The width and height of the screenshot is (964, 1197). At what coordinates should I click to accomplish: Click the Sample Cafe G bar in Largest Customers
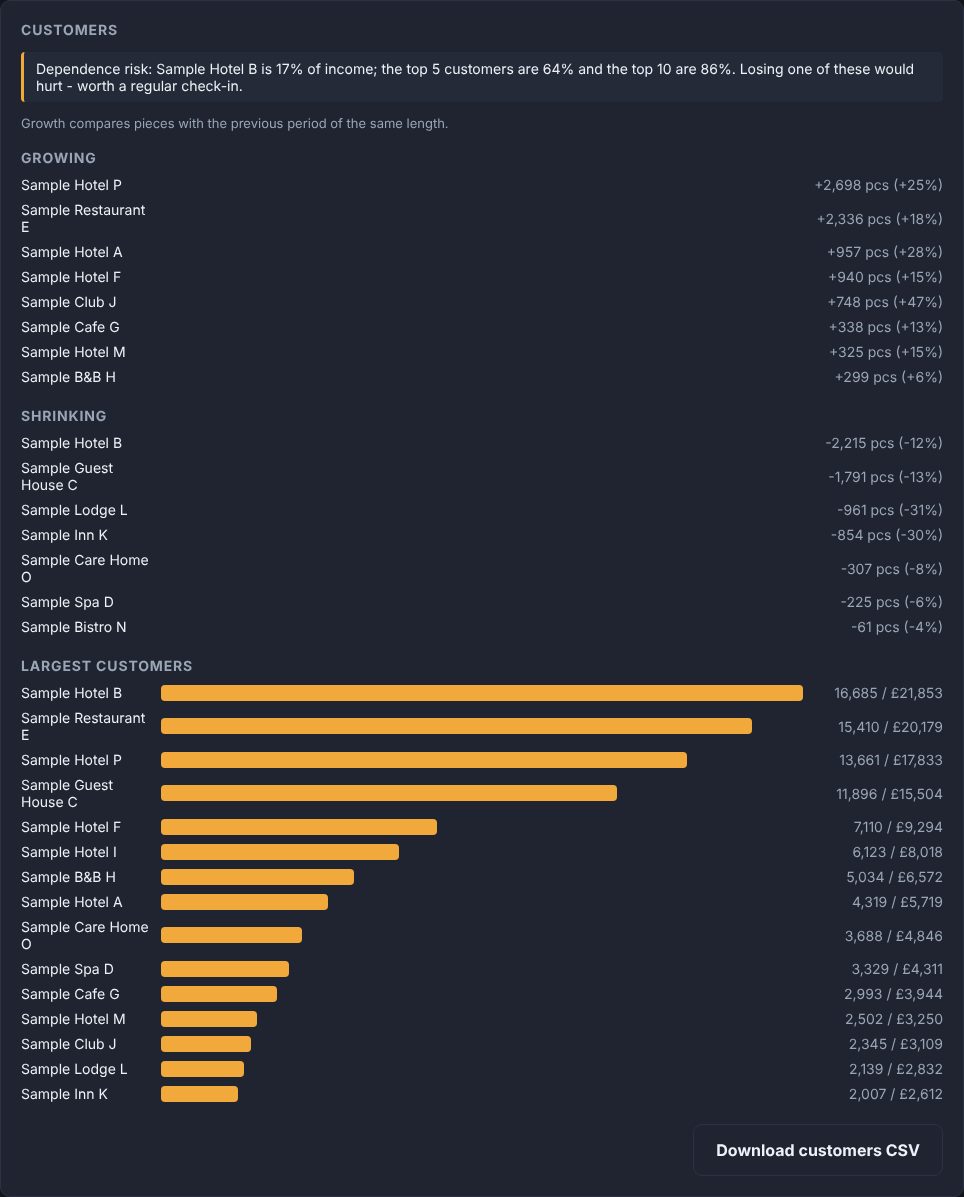tap(218, 994)
